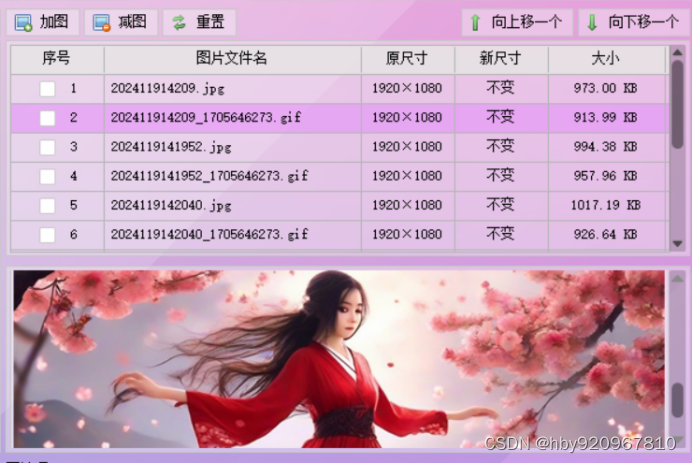This screenshot has width=692, height=463.
Task: Click the 994.38 KB size cell
Action: coord(606,147)
